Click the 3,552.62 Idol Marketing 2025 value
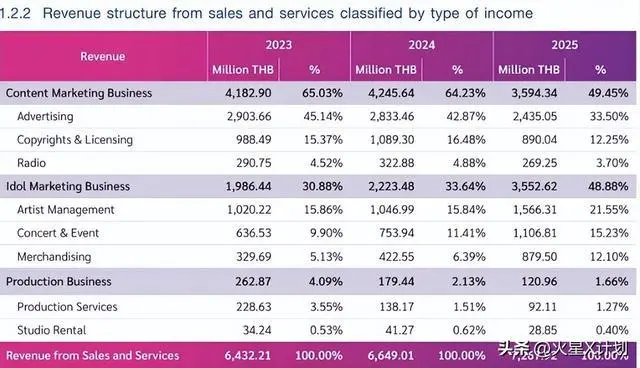 [x=534, y=186]
